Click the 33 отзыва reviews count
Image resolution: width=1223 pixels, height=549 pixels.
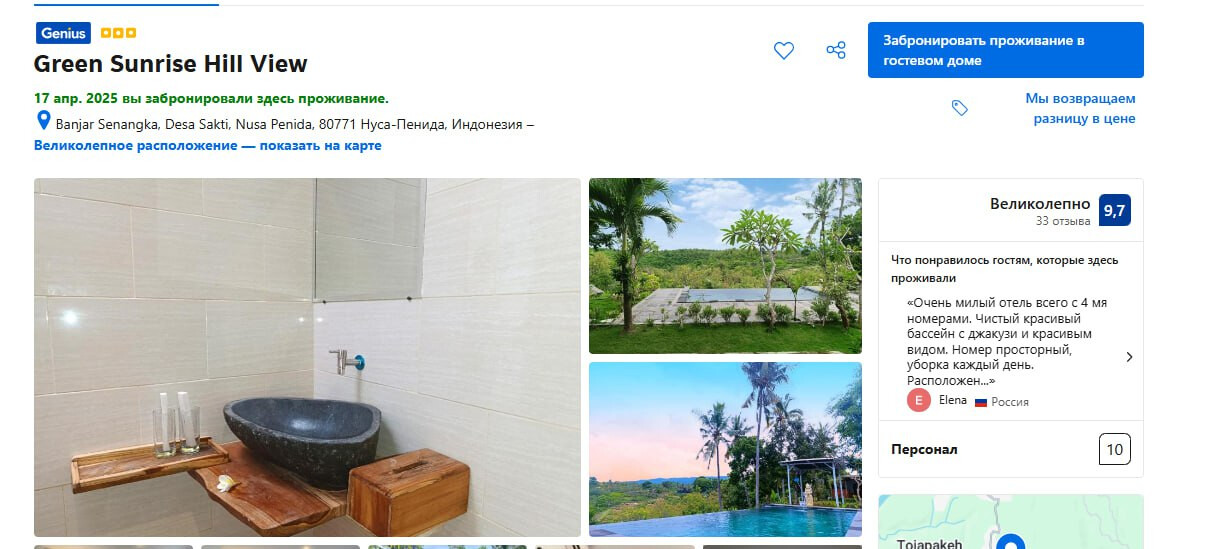1063,221
